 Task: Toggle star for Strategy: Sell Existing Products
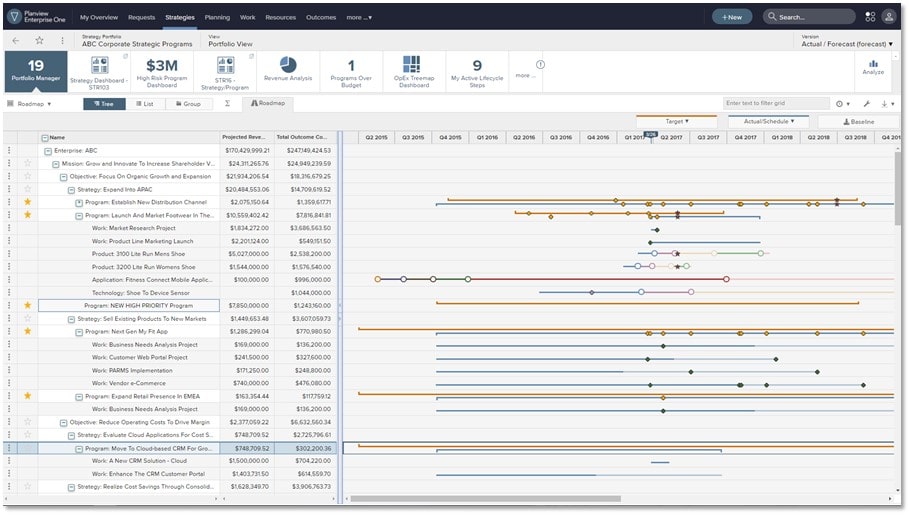(27, 318)
